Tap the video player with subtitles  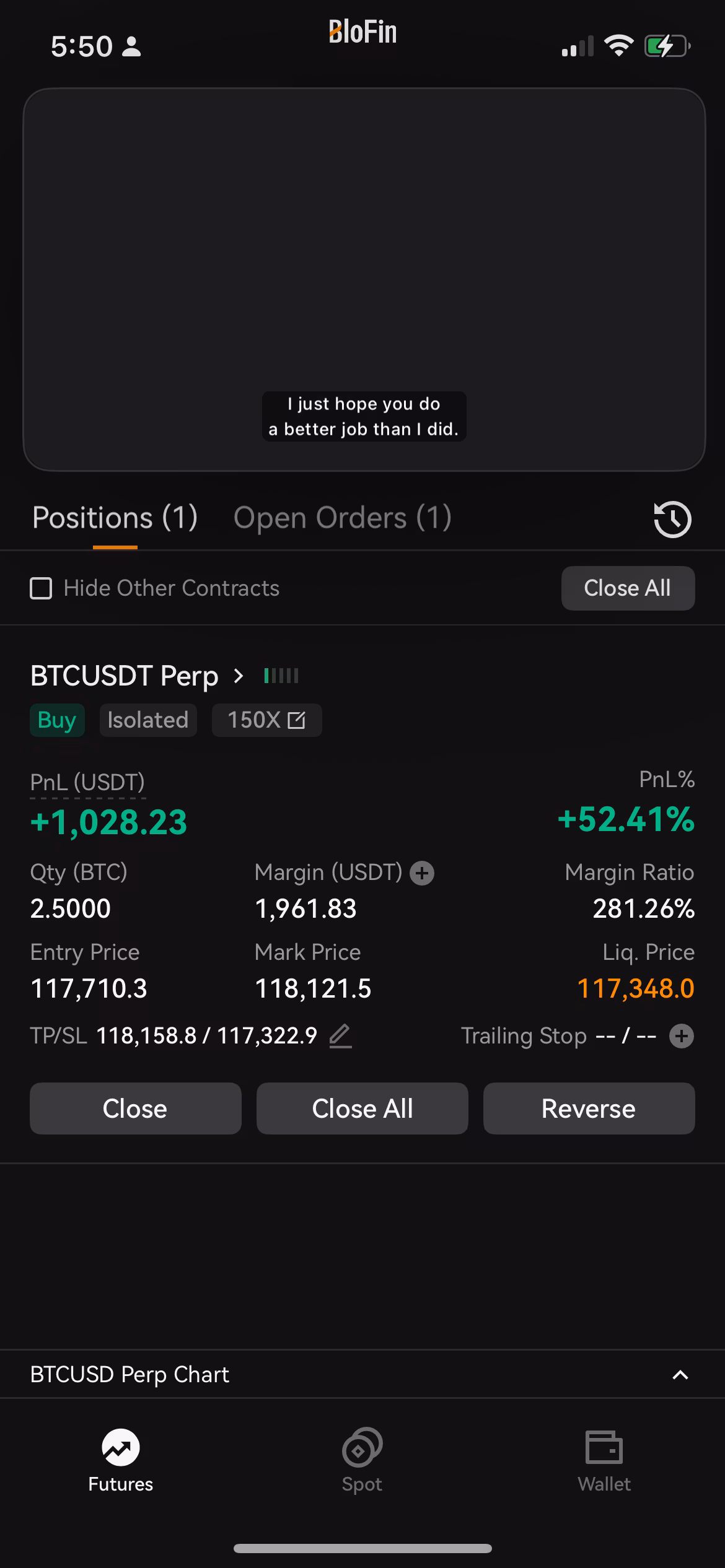coord(364,279)
